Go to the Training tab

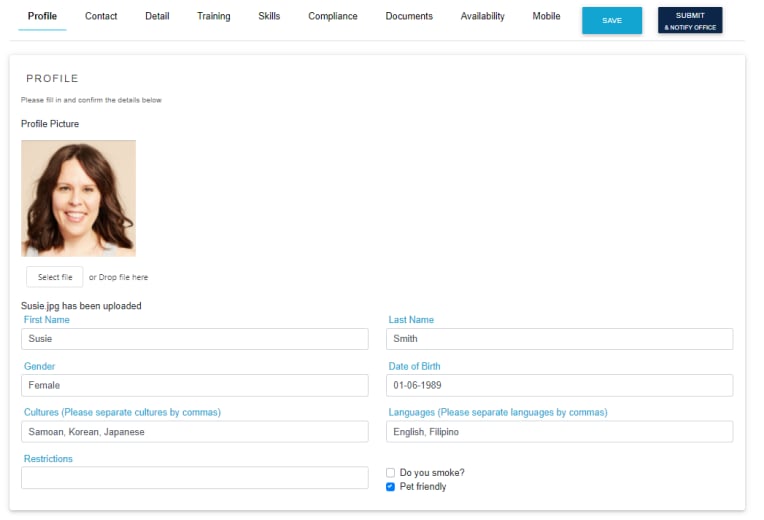pyautogui.click(x=213, y=16)
